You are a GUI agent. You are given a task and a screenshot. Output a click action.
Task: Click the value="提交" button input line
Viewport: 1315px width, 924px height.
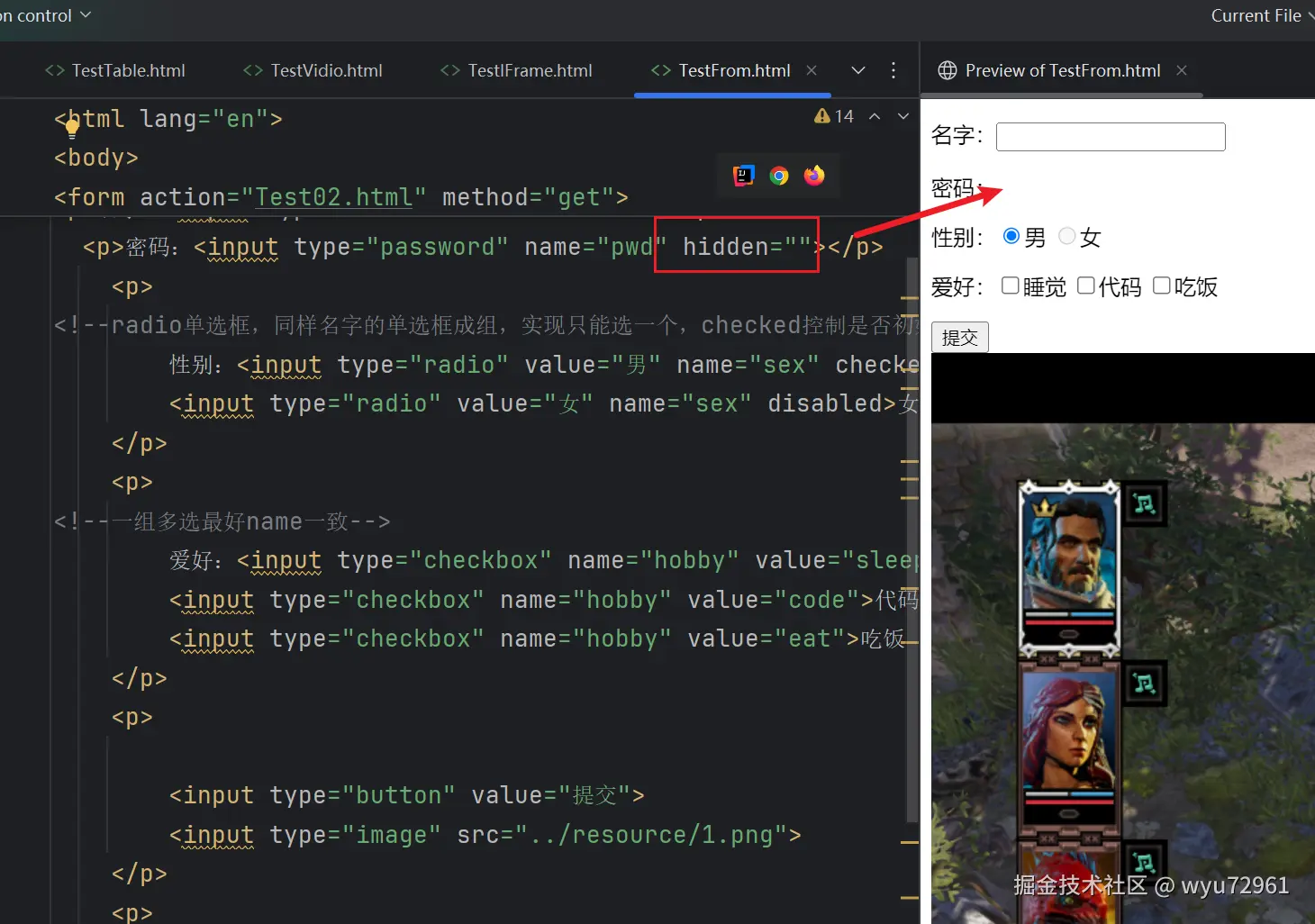point(407,795)
